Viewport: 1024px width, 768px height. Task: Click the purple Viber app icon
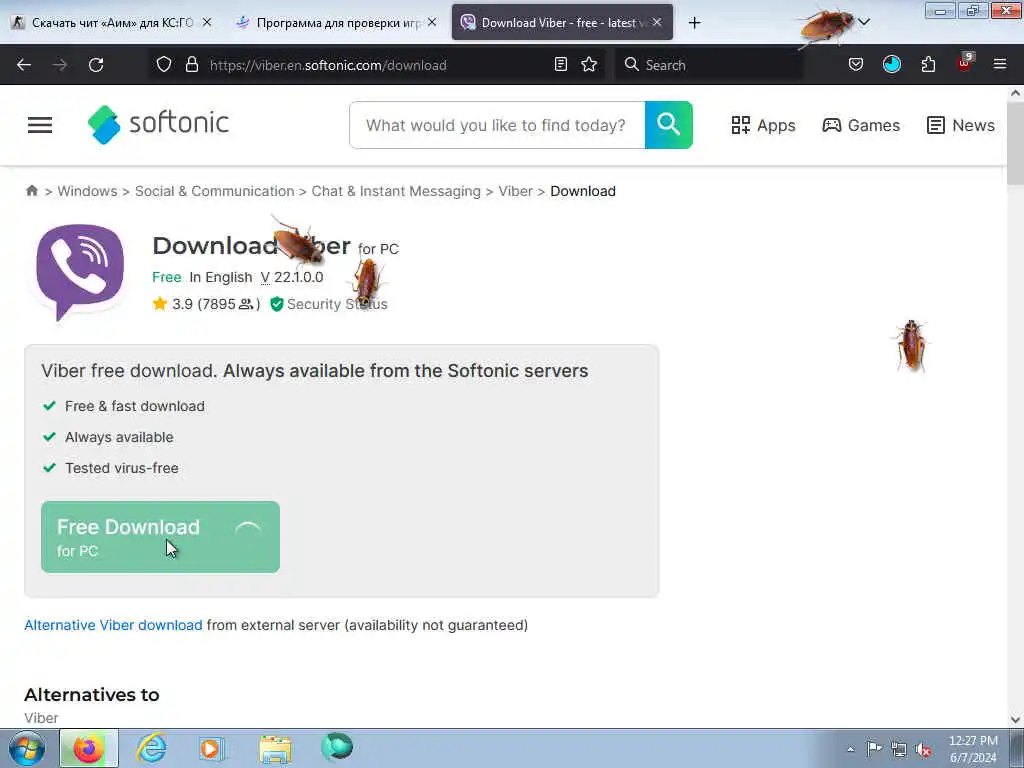pos(80,271)
